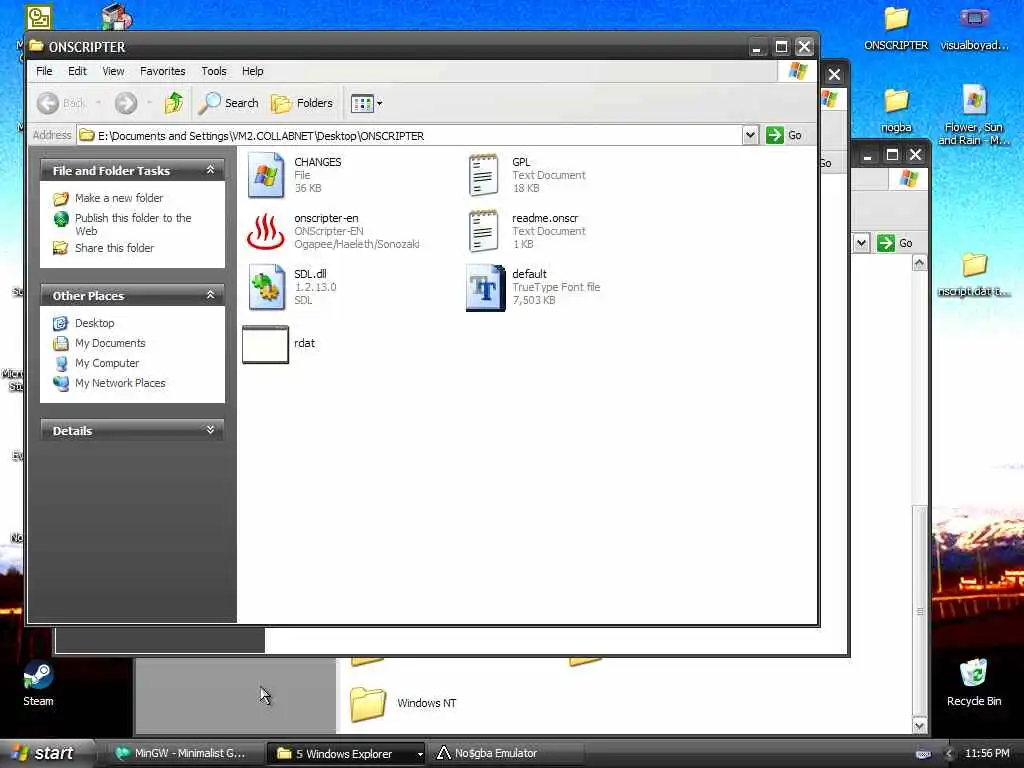The image size is (1024, 768).
Task: Select the readme.onscr document icon
Action: tap(484, 231)
